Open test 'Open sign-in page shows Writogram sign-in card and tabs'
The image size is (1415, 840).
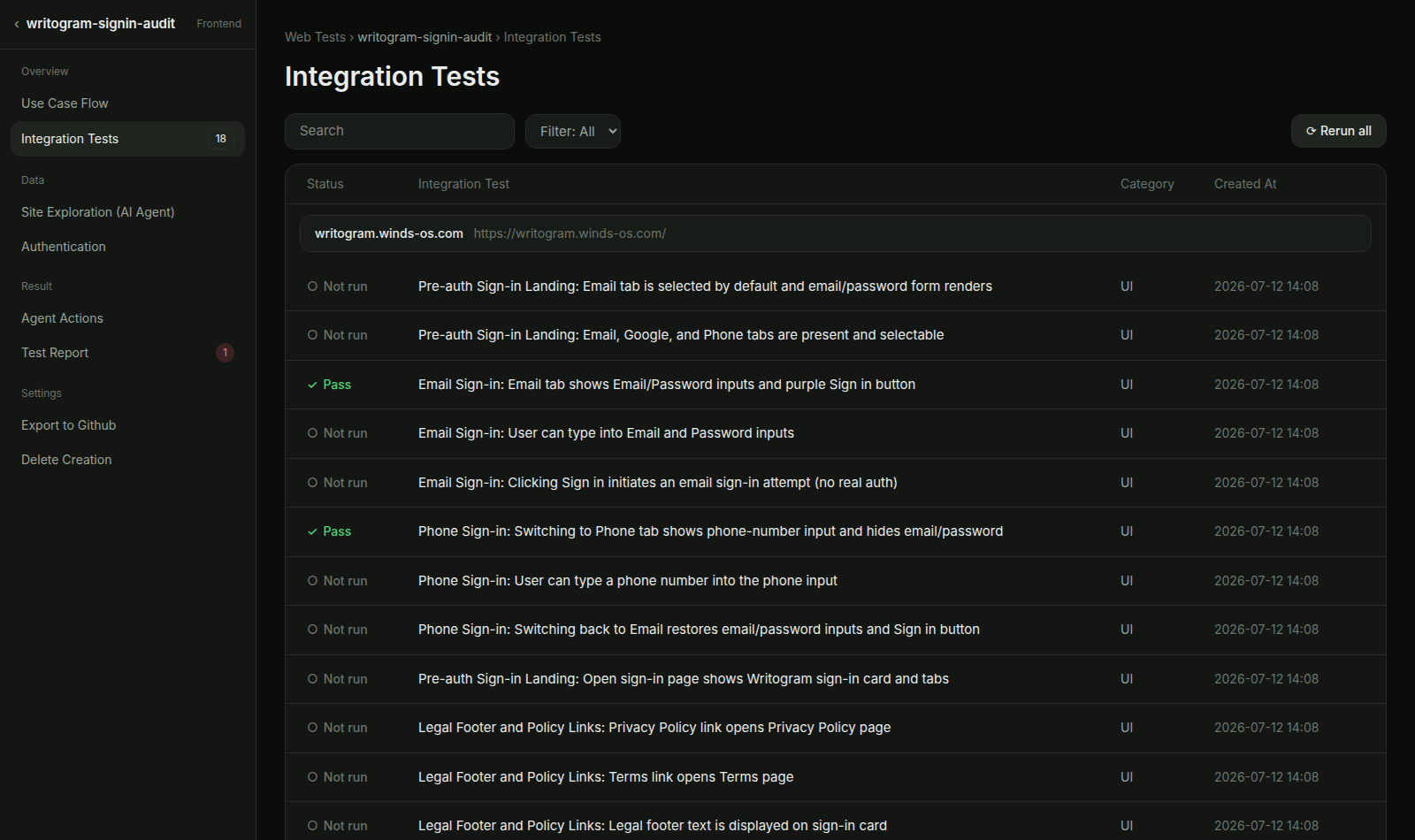point(684,679)
